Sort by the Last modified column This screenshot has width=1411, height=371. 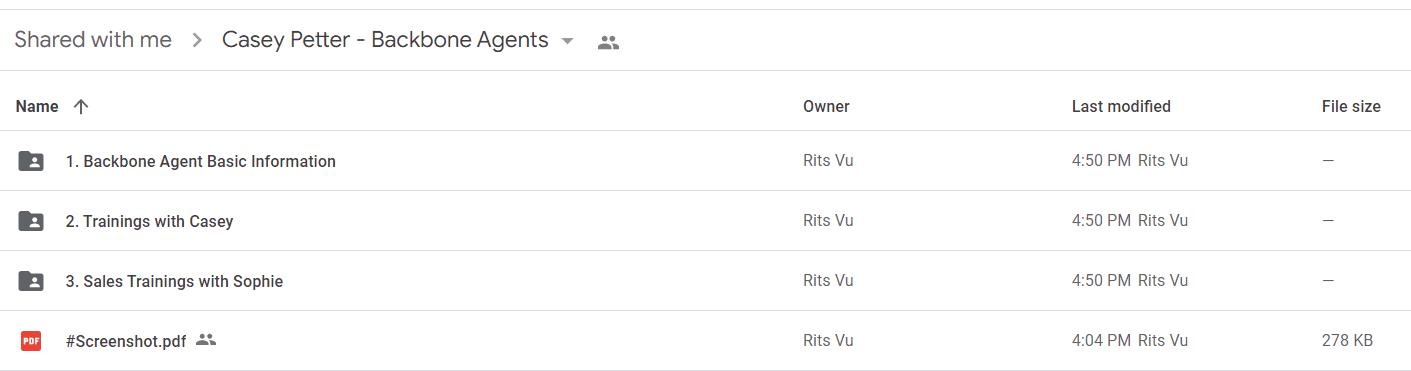(1121, 106)
